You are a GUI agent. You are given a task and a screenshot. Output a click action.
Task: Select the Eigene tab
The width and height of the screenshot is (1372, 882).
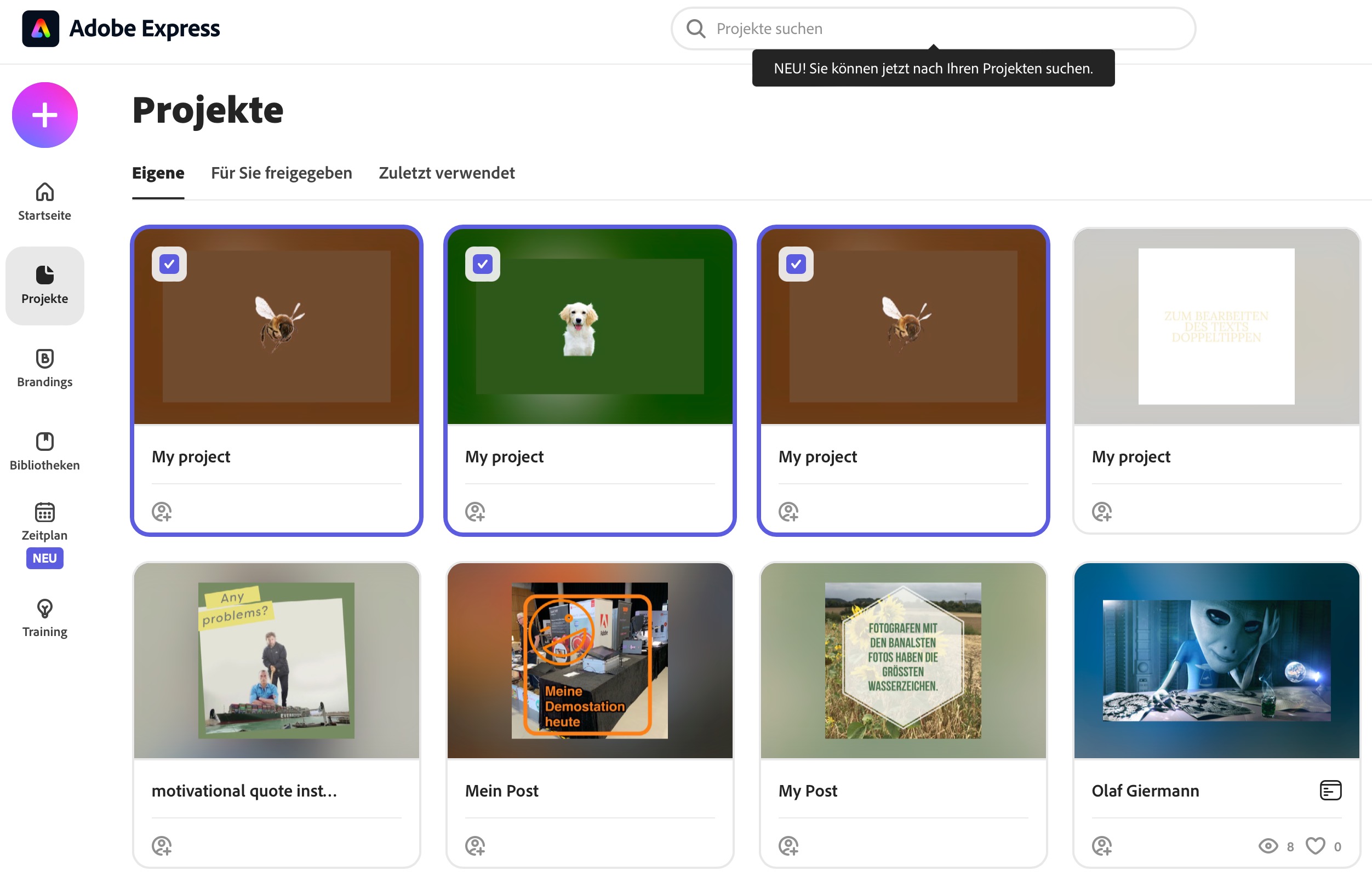click(x=158, y=173)
